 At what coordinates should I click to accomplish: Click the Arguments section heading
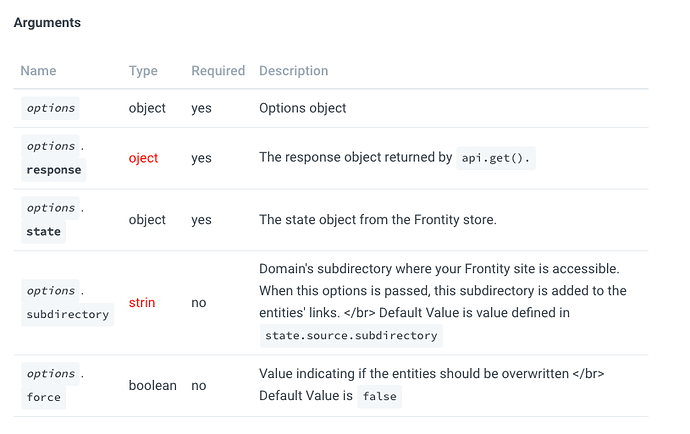click(x=47, y=22)
